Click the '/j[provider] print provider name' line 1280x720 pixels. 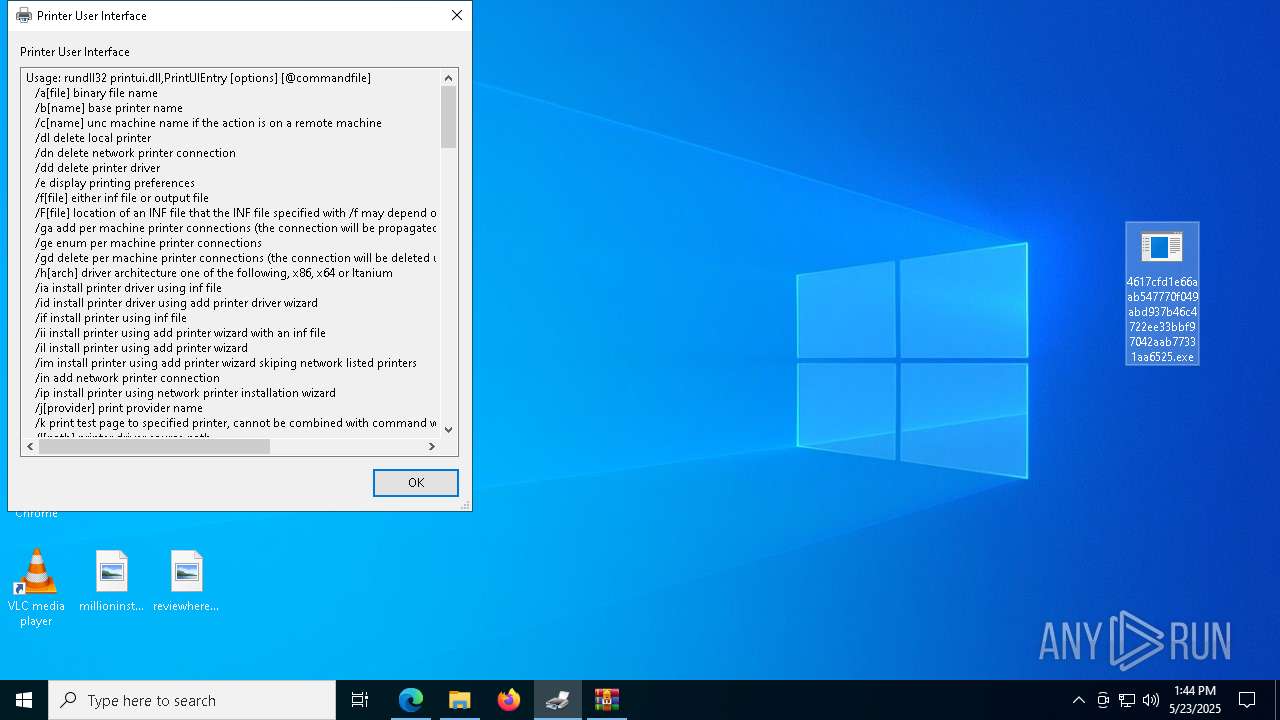click(x=119, y=408)
